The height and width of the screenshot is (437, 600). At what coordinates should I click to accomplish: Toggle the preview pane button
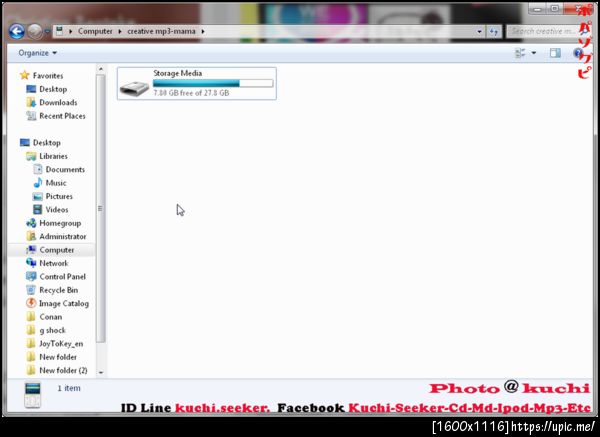[555, 53]
